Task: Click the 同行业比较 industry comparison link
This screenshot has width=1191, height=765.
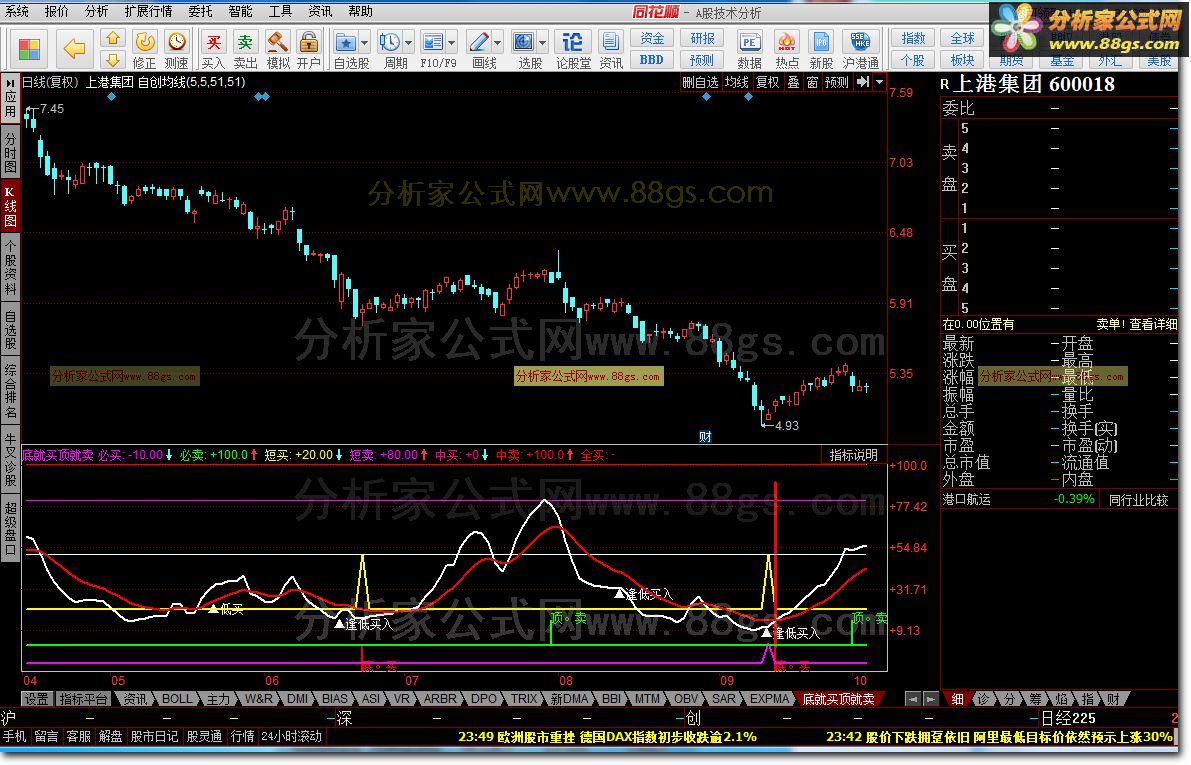Action: [1138, 500]
